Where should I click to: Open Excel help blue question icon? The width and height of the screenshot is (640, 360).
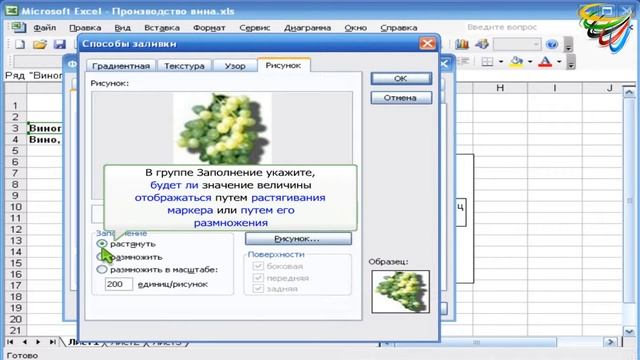pyautogui.click(x=551, y=44)
